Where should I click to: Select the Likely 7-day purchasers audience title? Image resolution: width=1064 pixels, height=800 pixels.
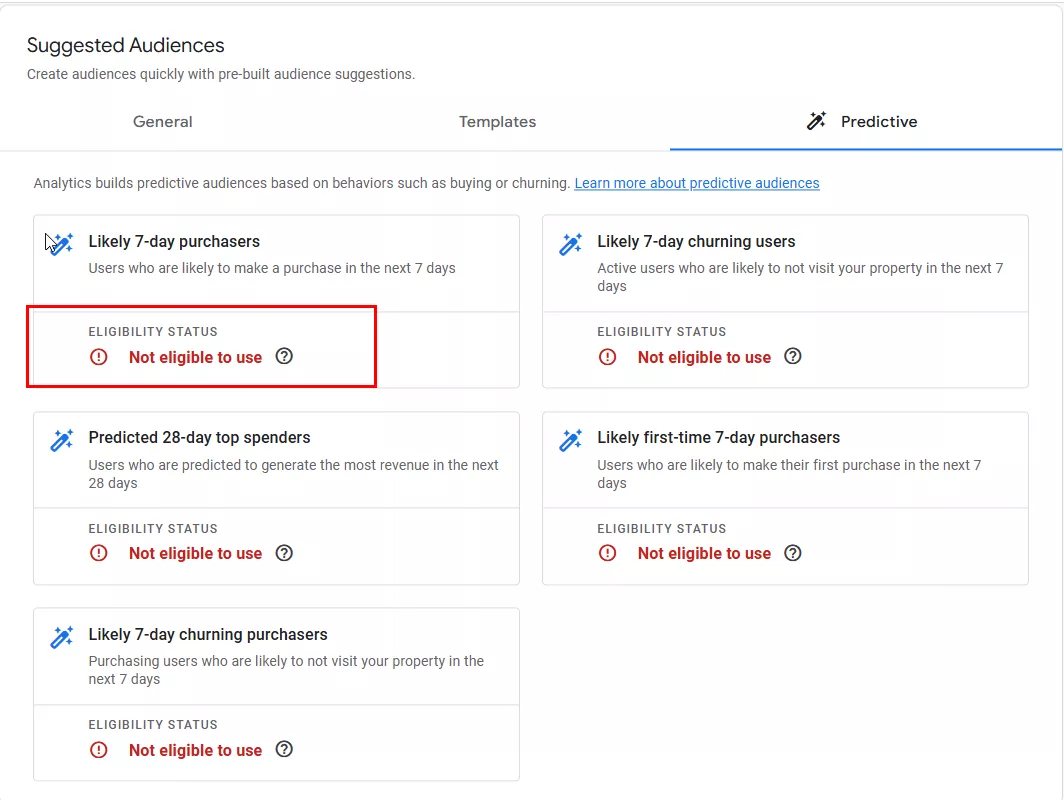[174, 241]
